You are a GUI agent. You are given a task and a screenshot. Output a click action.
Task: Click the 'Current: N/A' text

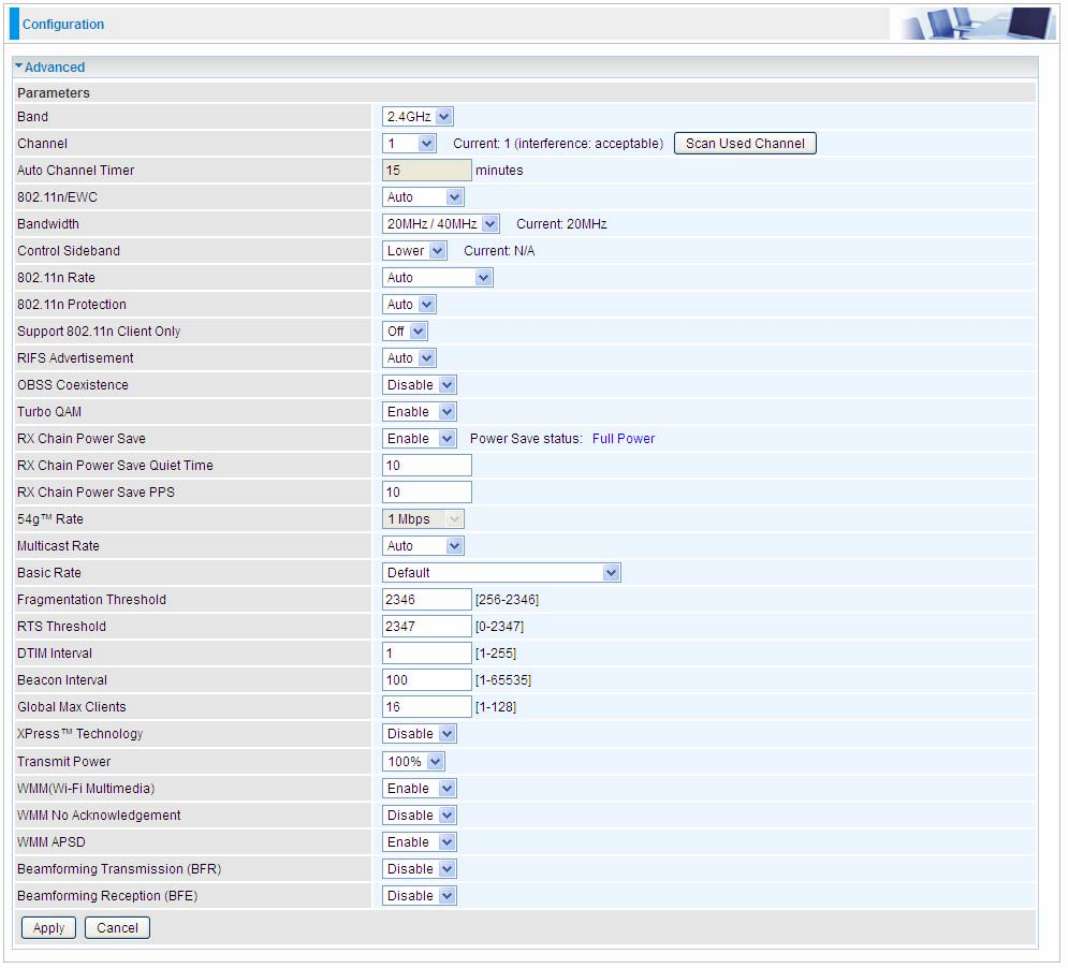tap(500, 251)
